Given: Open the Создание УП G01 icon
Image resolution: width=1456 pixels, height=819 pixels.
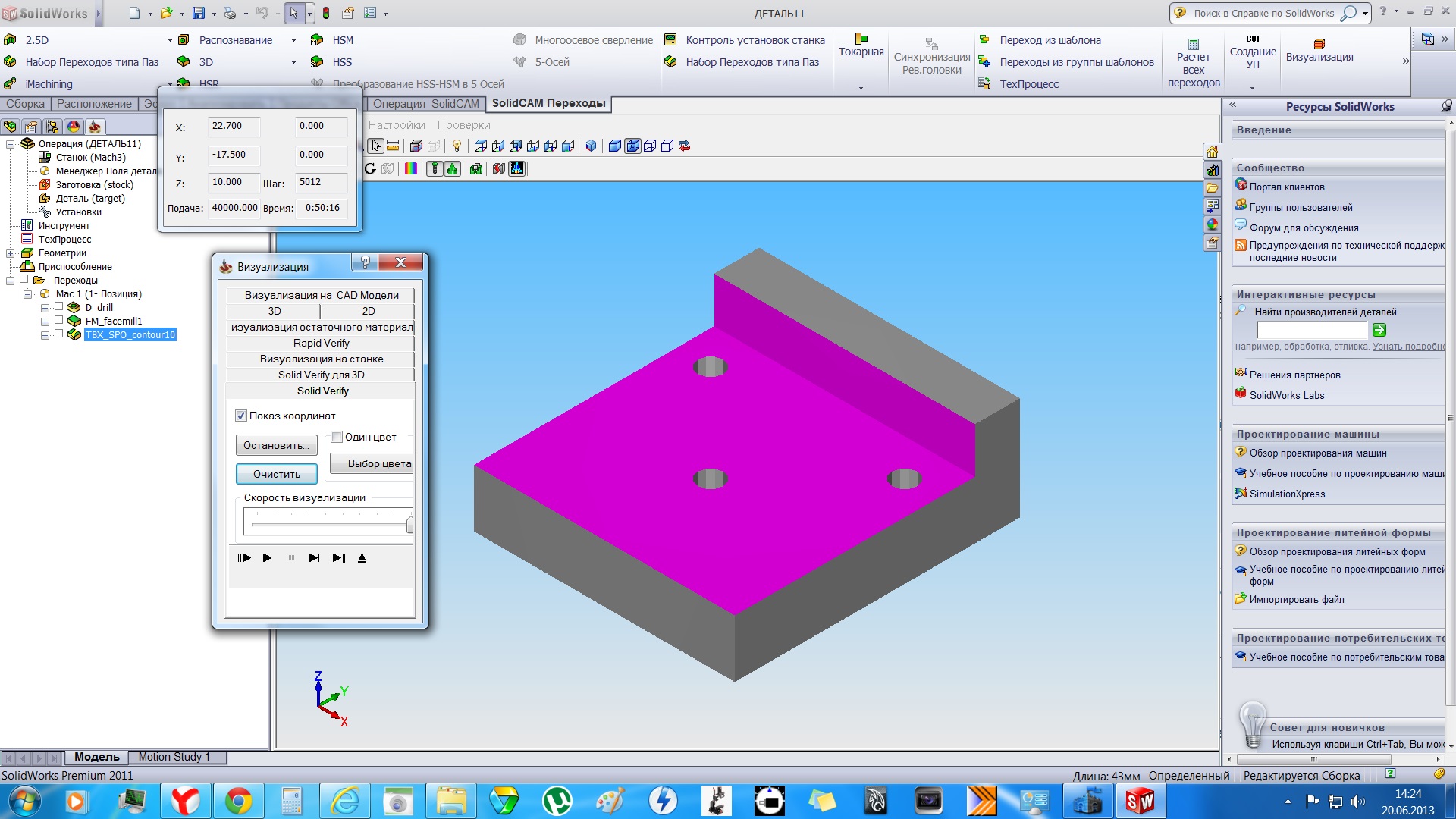Looking at the screenshot, I should pos(1252,39).
